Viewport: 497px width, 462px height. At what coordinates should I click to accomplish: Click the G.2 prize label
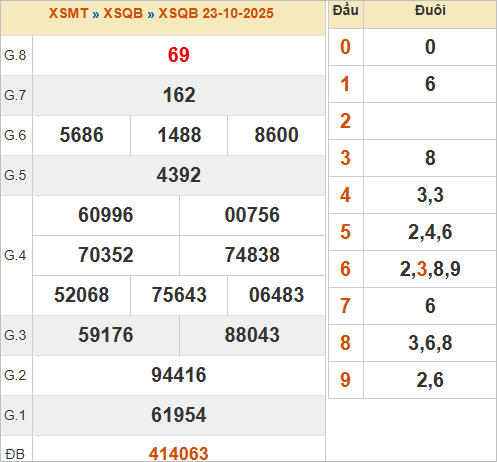(x=15, y=375)
